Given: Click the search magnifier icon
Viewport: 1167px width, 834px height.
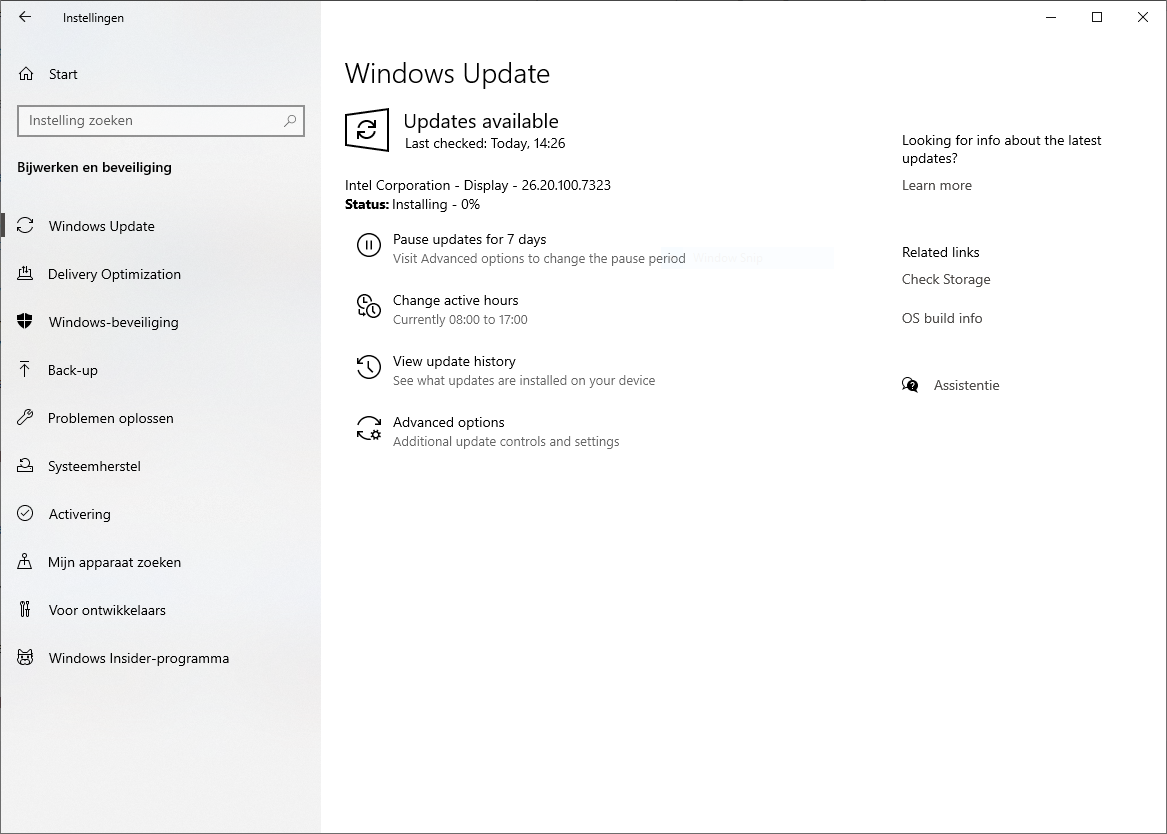Looking at the screenshot, I should point(290,121).
